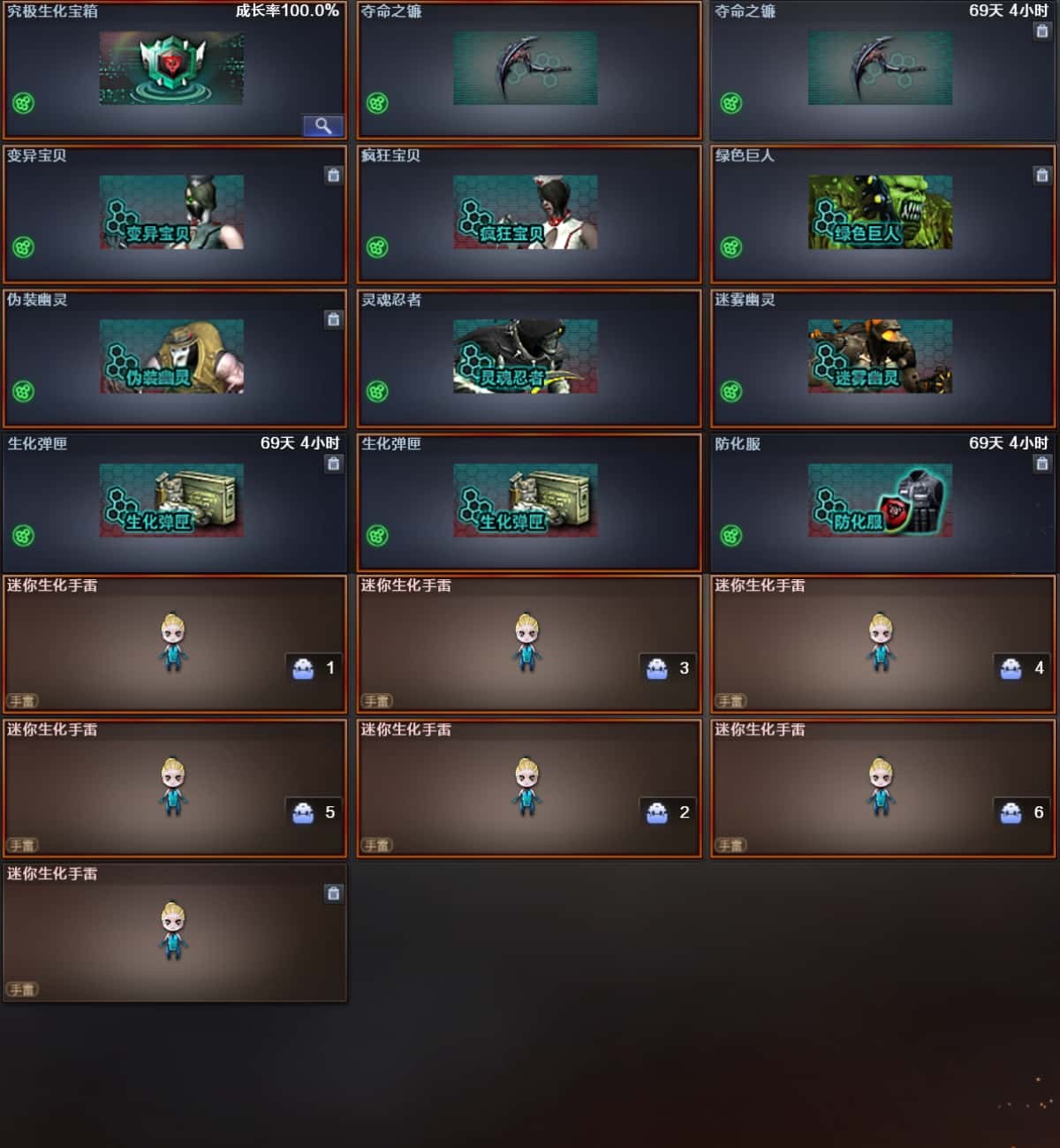This screenshot has width=1060, height=1148.
Task: Click trash icon on the last 迷你生化手雷 card
Action: coord(333,893)
